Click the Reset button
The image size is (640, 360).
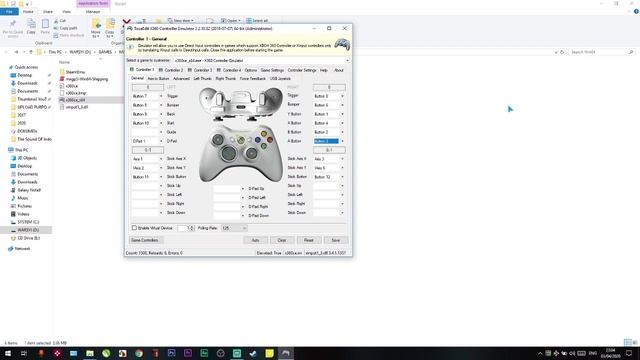click(x=309, y=240)
